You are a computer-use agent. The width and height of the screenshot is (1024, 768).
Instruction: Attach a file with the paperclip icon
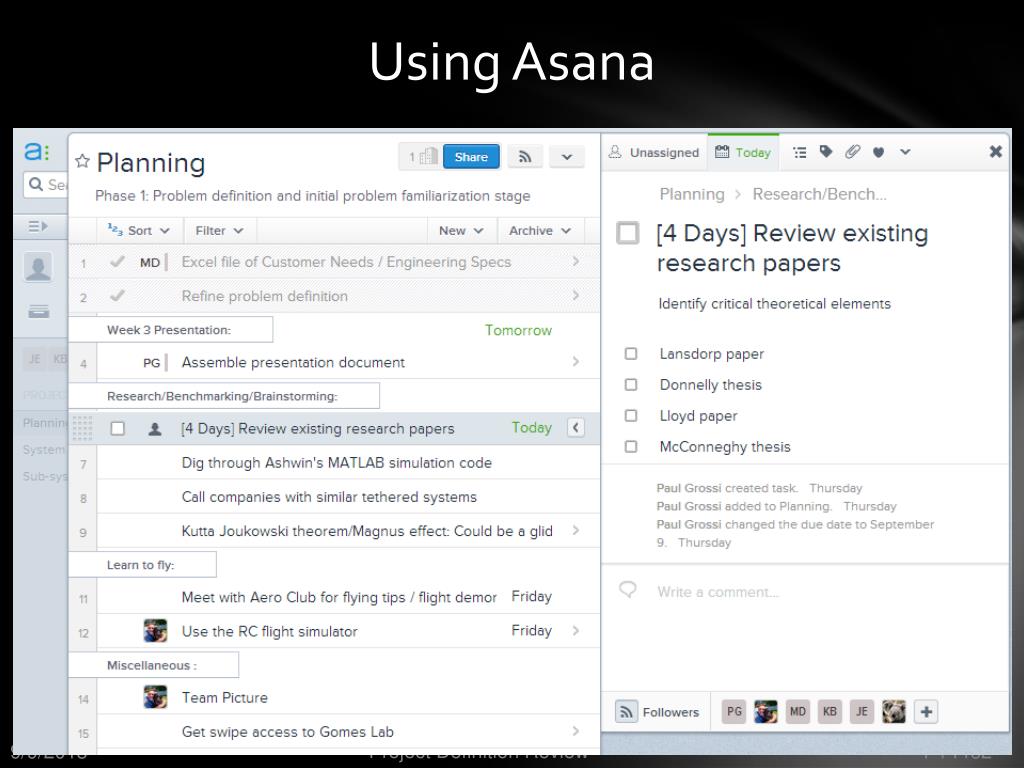point(852,152)
